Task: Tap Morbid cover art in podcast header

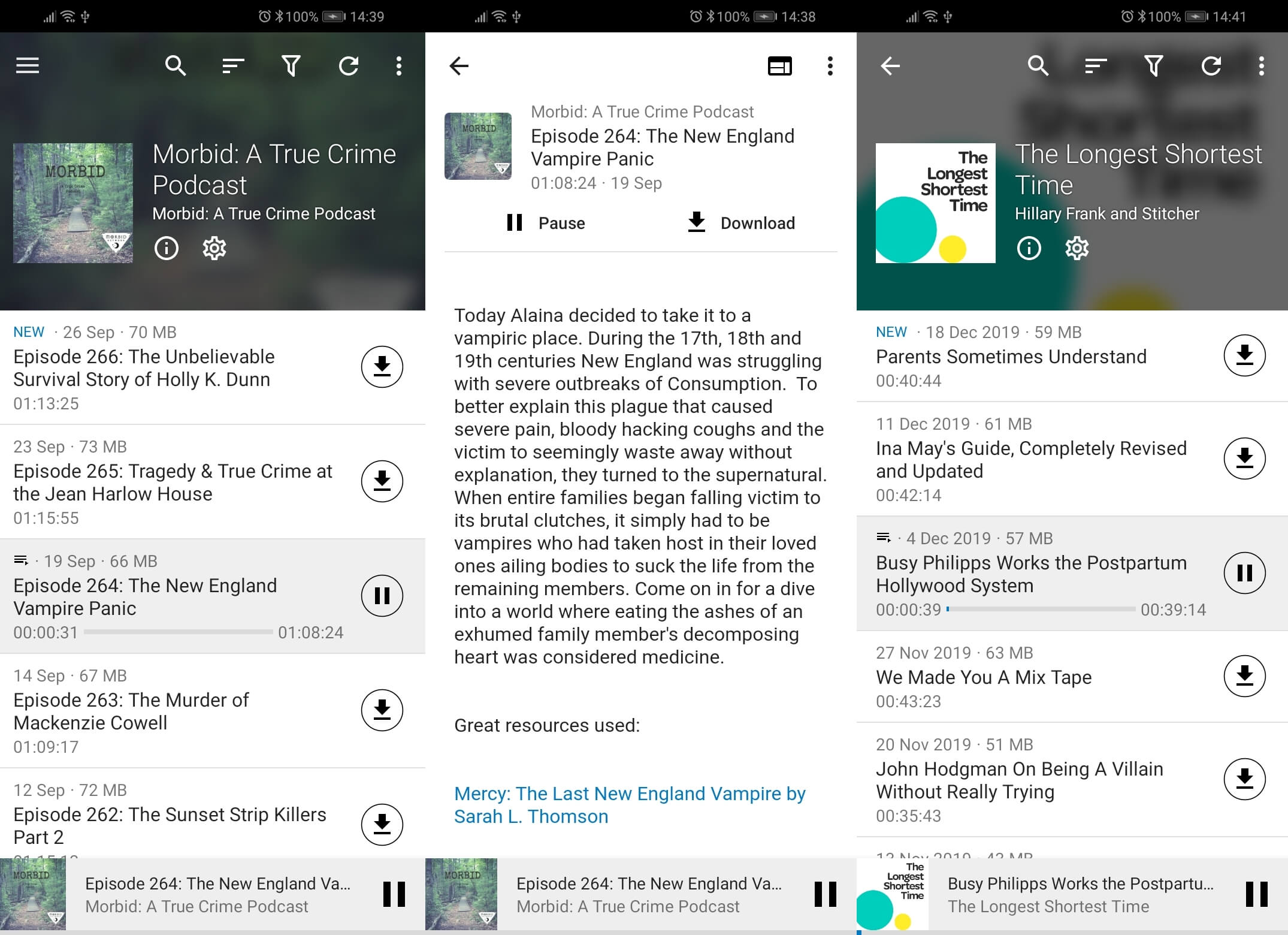Action: coord(73,203)
